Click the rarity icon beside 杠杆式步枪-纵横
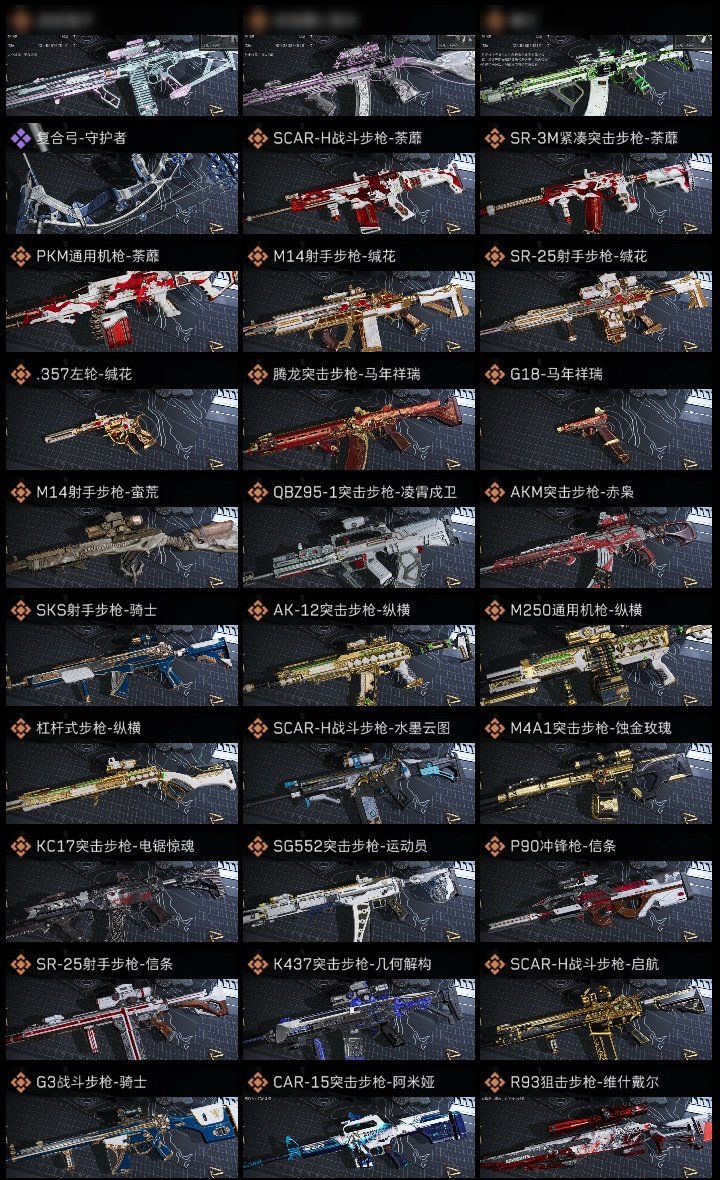The width and height of the screenshot is (720, 1180). (x=20, y=728)
